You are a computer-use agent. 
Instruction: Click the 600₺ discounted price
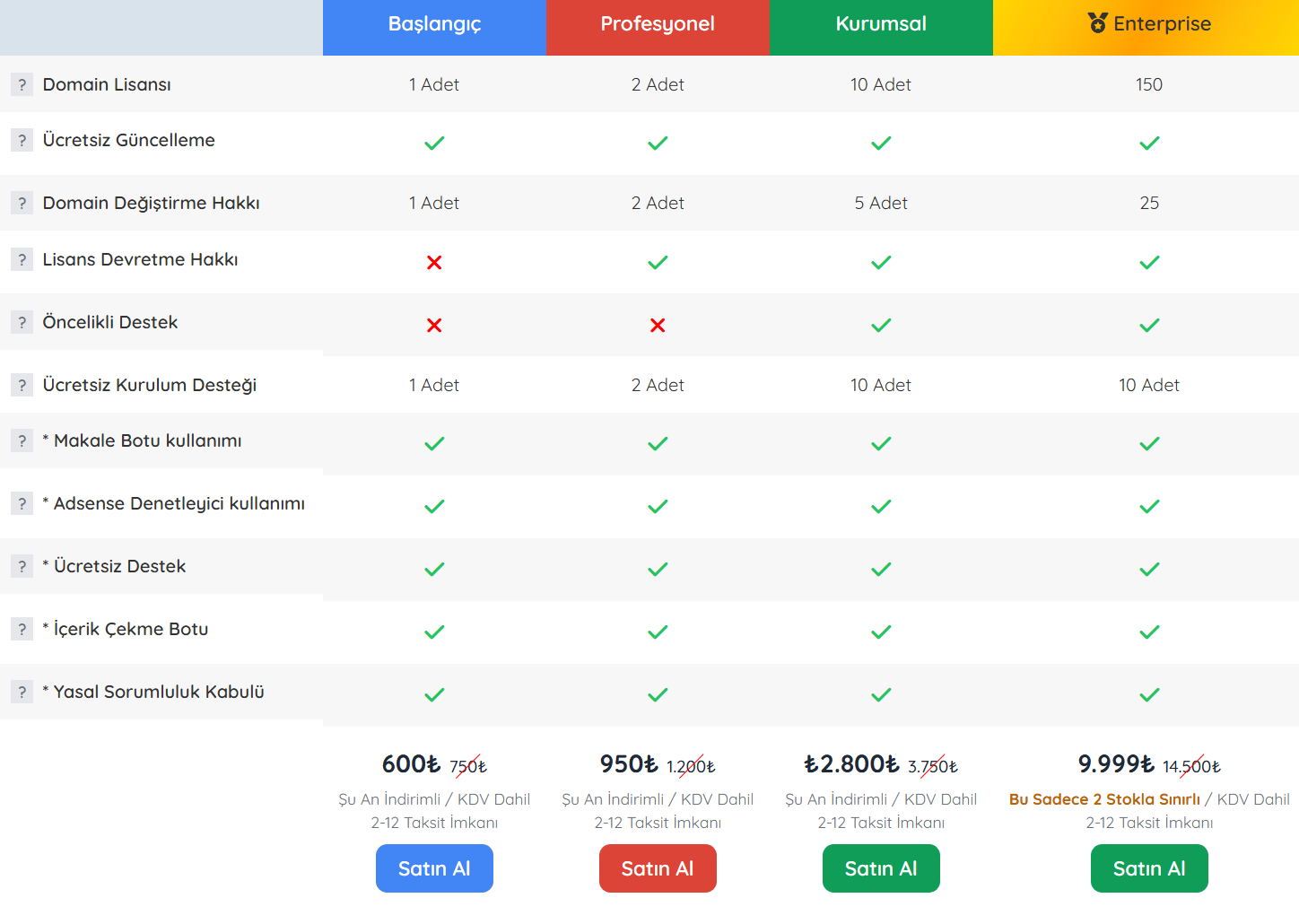pos(411,763)
